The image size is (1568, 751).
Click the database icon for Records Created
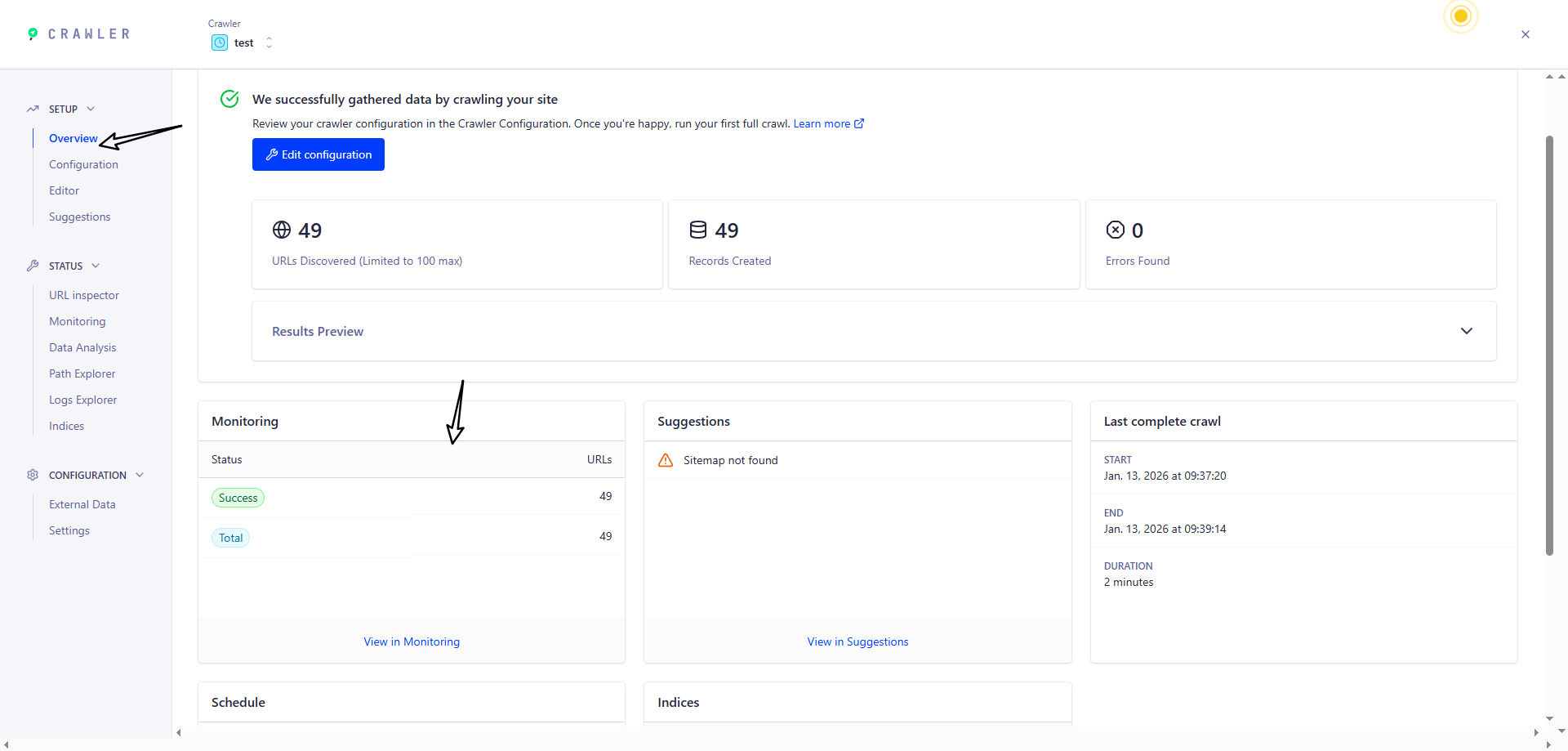[x=698, y=230]
